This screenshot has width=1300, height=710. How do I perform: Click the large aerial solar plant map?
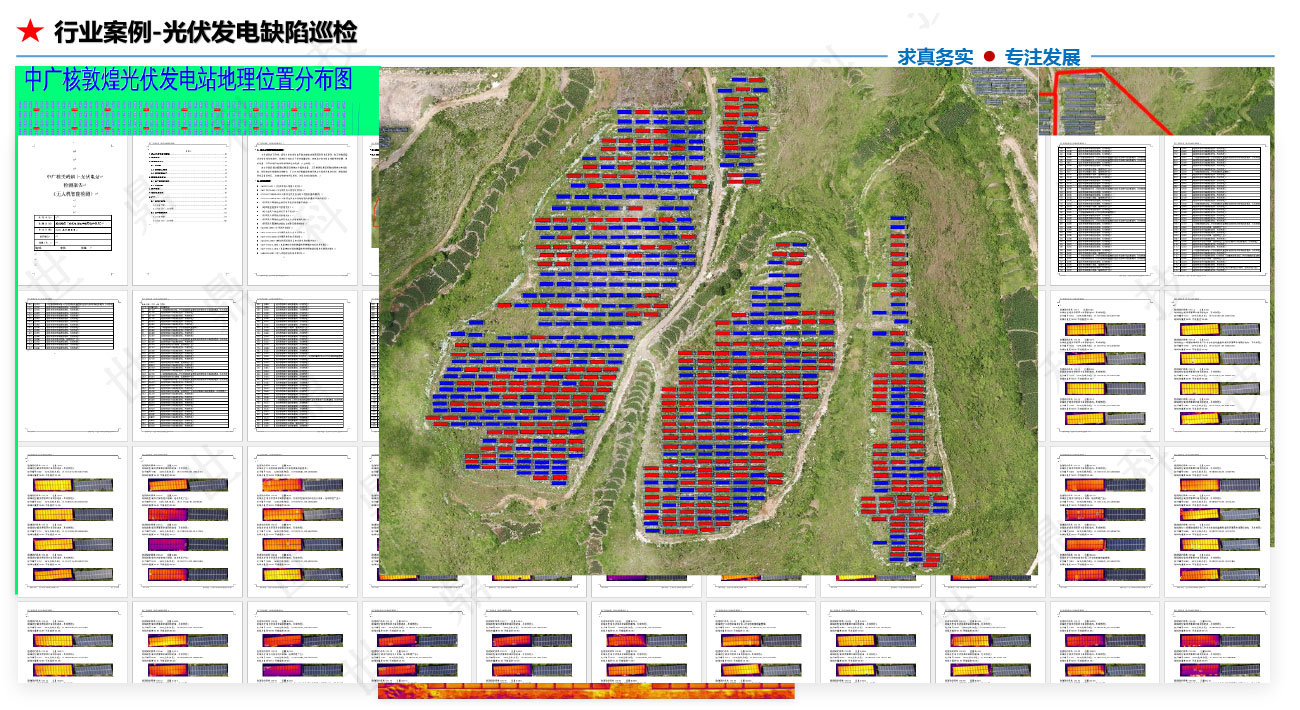pos(700,330)
